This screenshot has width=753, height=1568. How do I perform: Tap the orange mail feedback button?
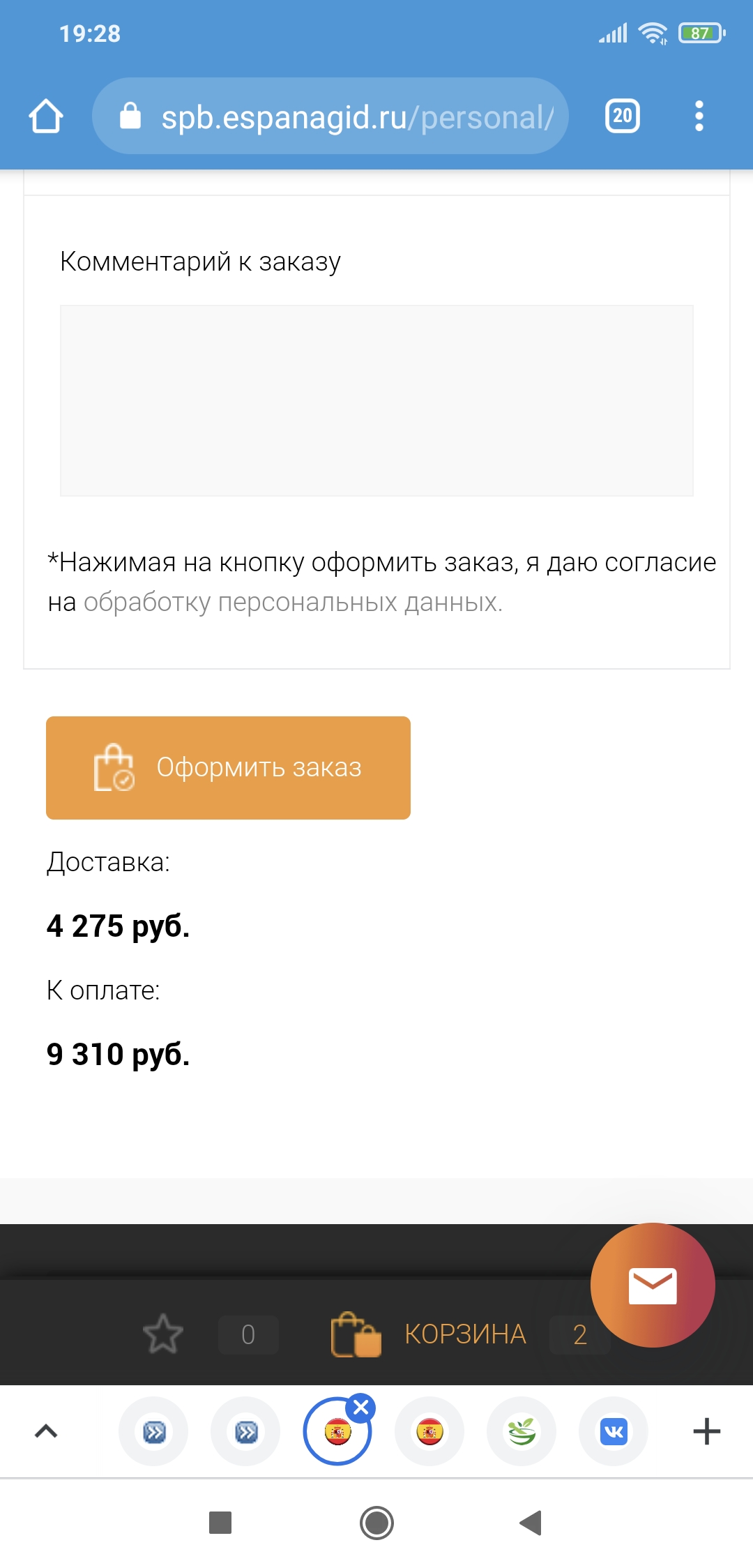(x=653, y=1285)
